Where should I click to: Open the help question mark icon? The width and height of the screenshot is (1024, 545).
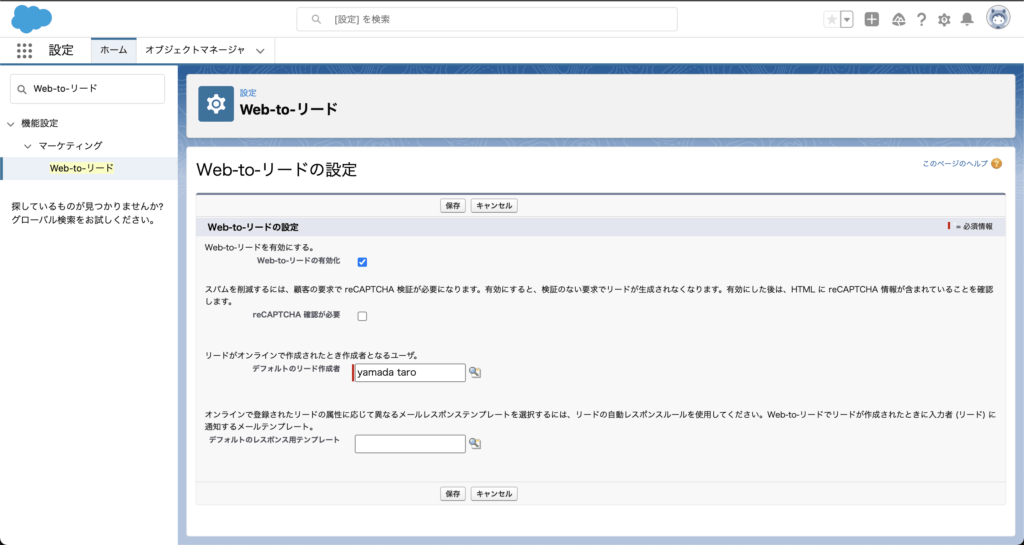point(921,20)
